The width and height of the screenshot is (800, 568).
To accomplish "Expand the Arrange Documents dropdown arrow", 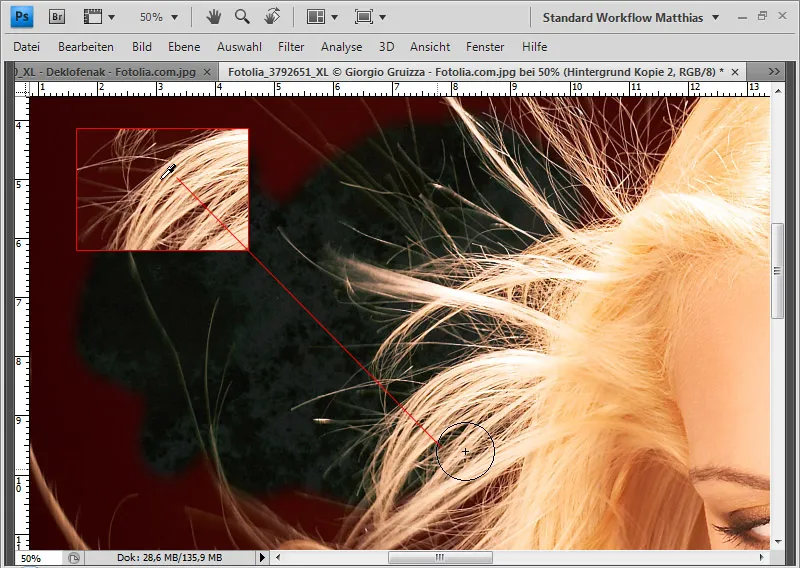I will [x=334, y=17].
